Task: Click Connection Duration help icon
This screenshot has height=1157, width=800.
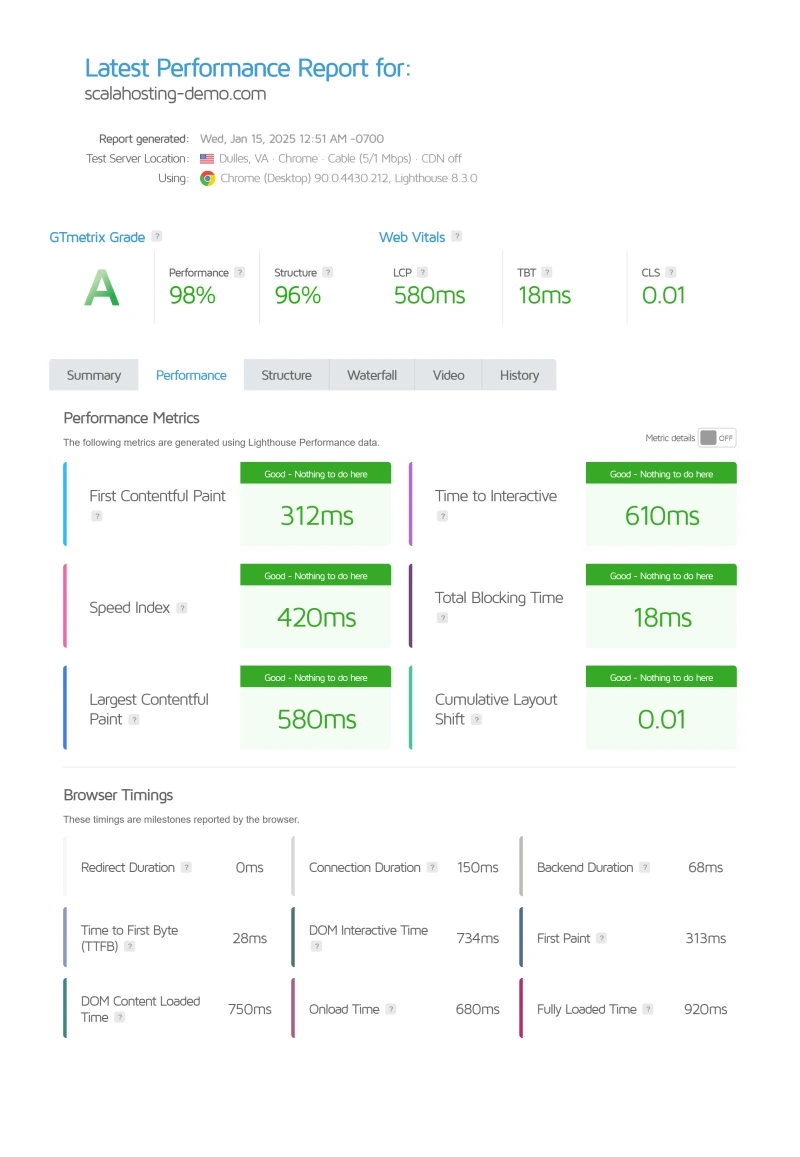Action: click(x=432, y=868)
